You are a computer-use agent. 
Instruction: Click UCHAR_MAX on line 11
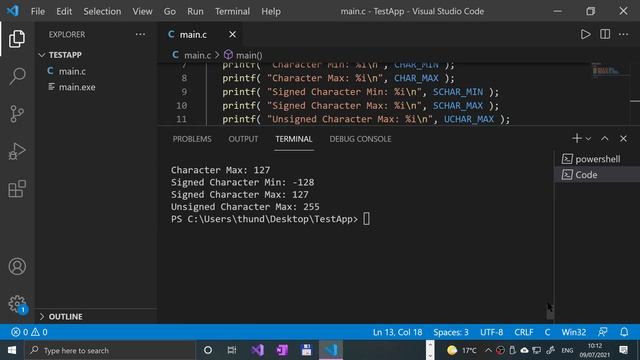click(x=469, y=119)
